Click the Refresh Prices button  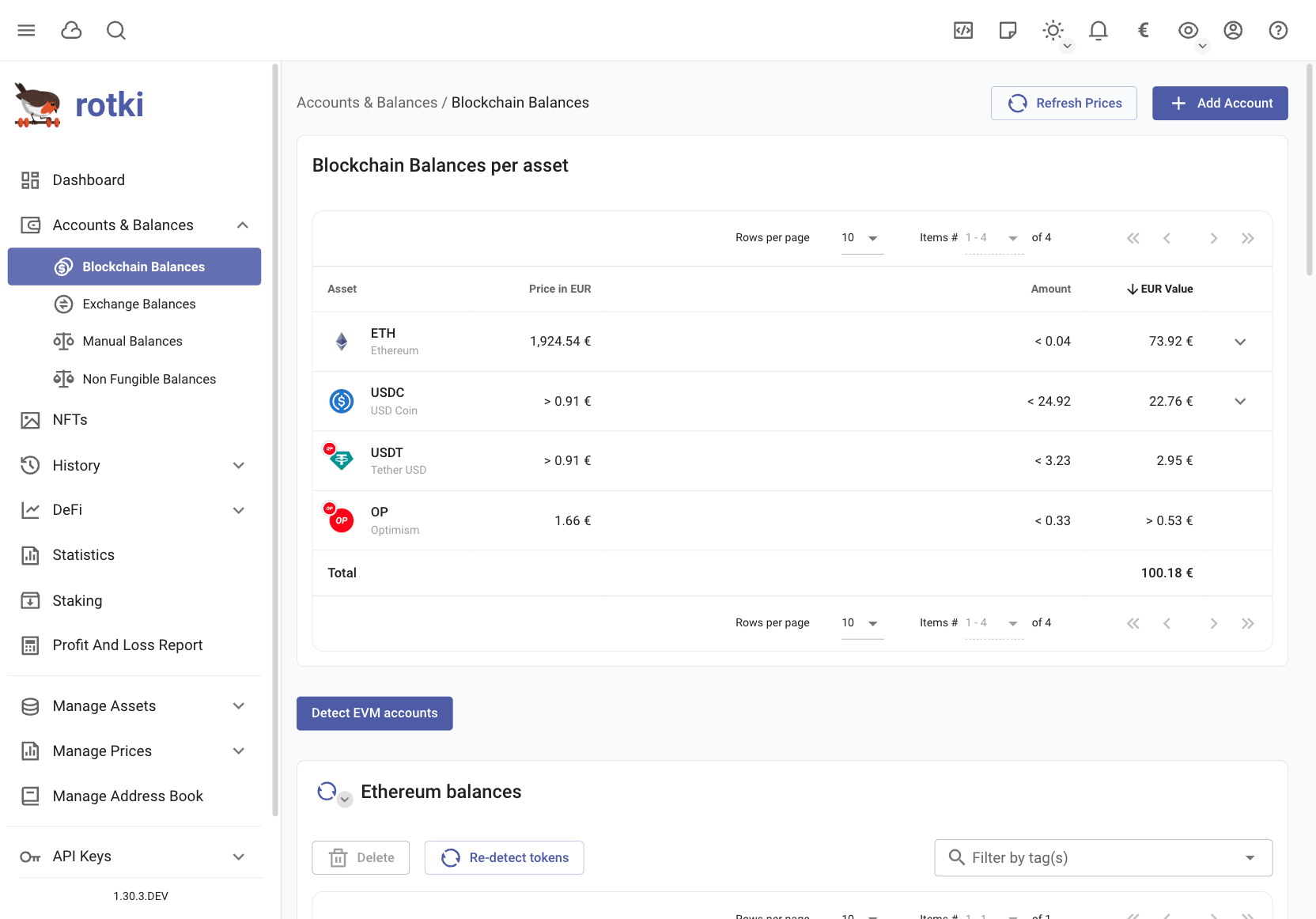tap(1064, 103)
